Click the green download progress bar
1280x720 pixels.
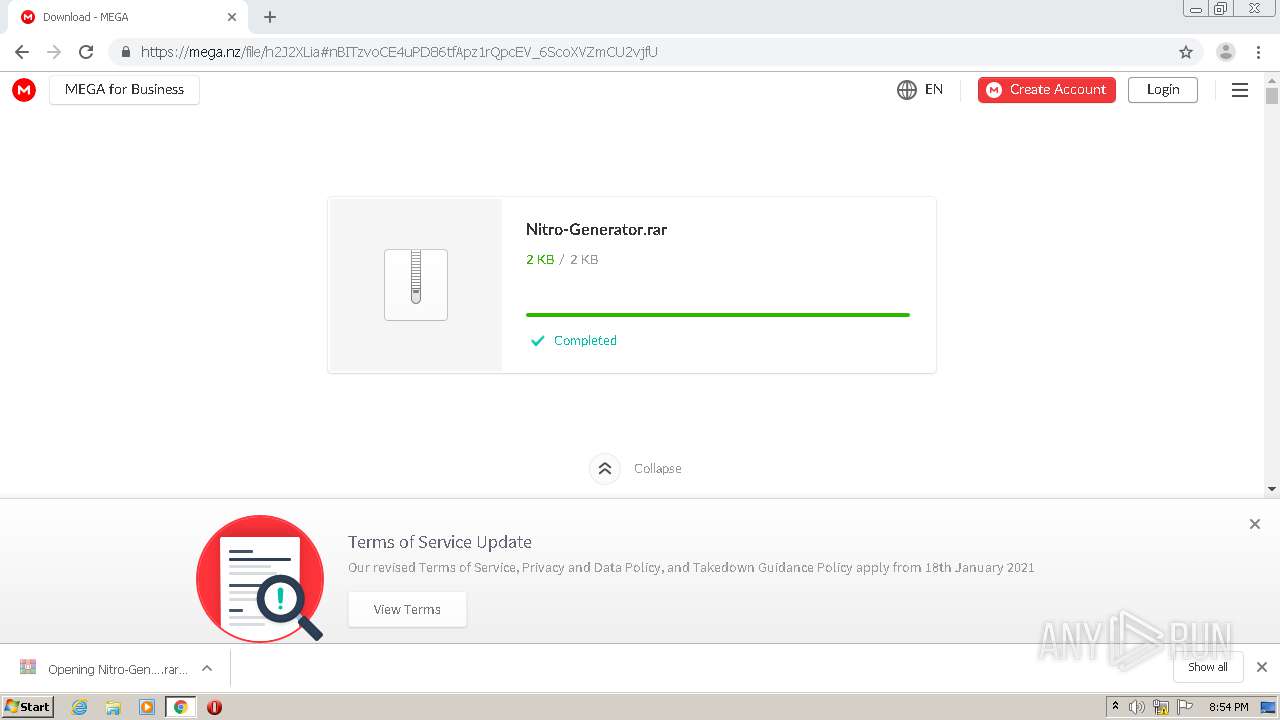(718, 314)
